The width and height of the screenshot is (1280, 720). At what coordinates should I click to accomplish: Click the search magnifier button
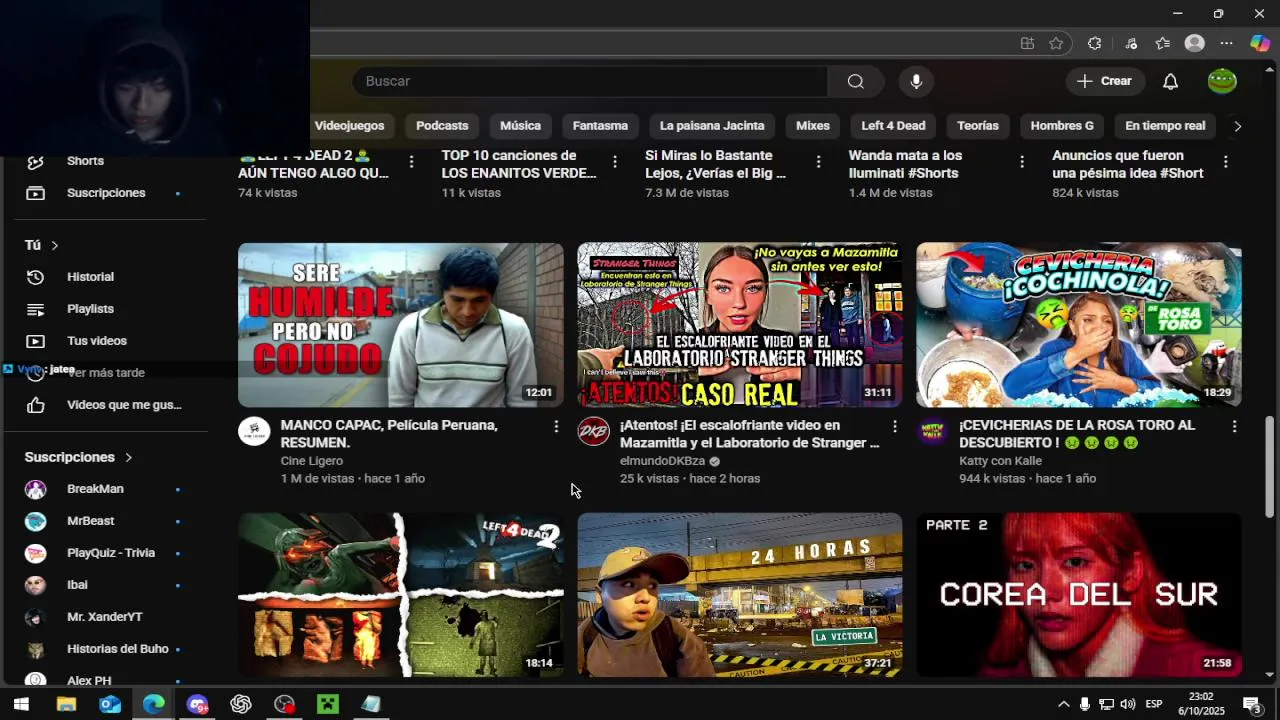(x=856, y=81)
